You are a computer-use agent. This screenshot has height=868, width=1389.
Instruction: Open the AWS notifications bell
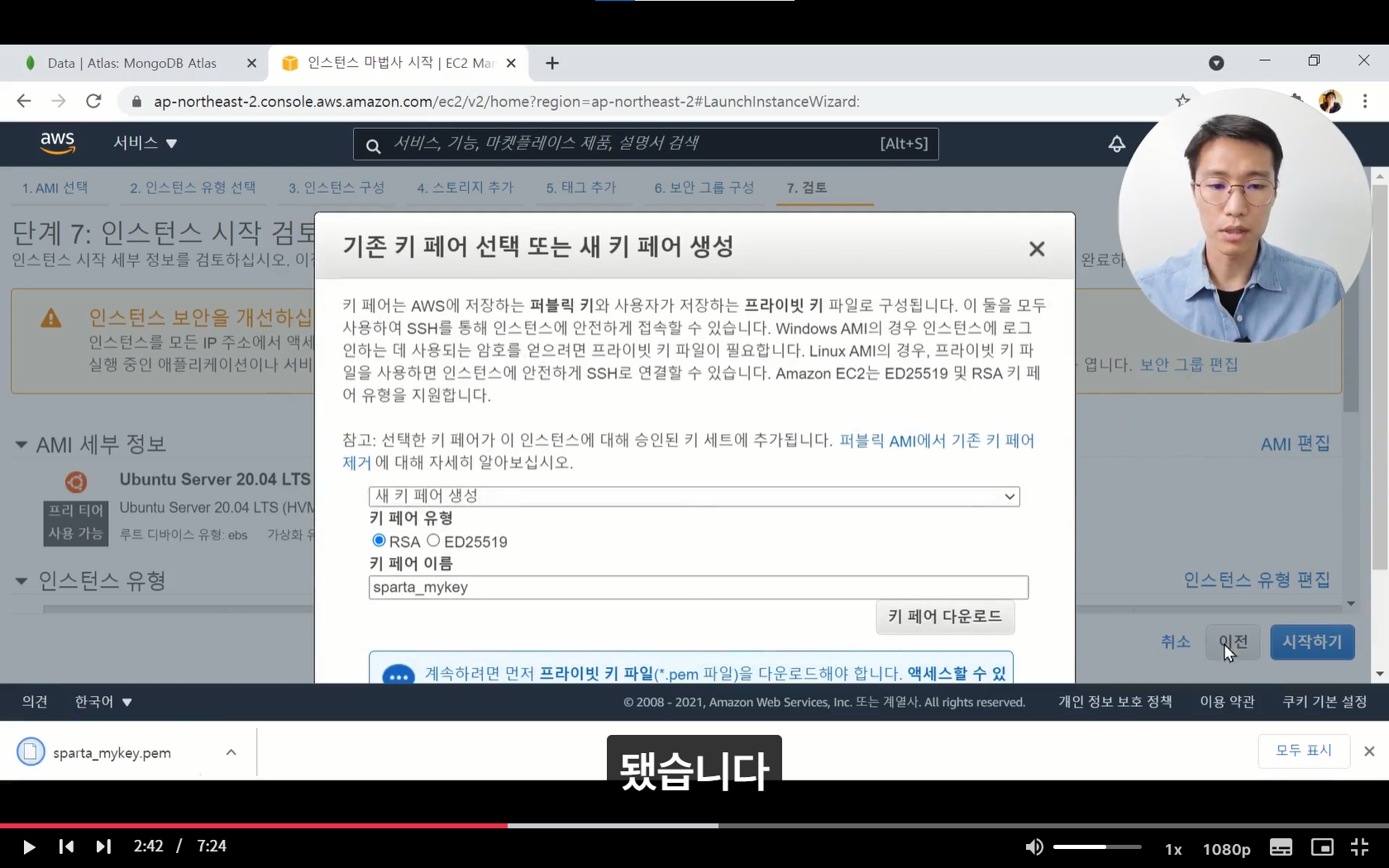pyautogui.click(x=1116, y=144)
